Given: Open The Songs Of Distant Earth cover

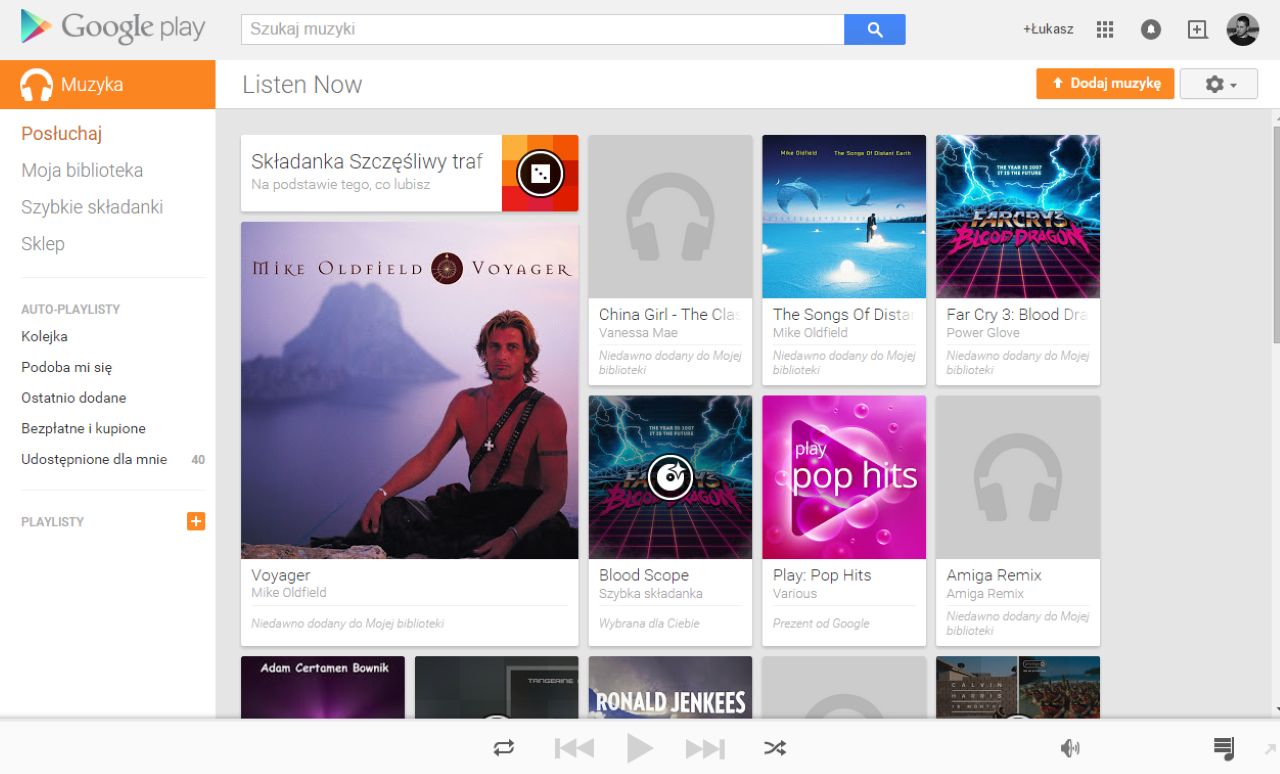Looking at the screenshot, I should point(844,217).
